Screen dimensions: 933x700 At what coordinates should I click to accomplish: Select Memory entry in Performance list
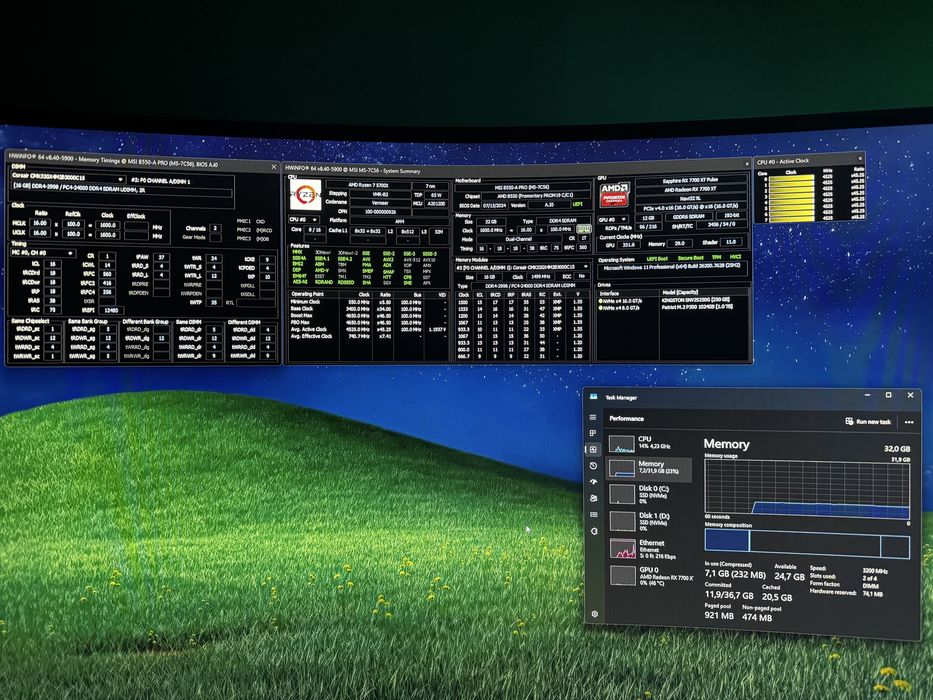(650, 468)
